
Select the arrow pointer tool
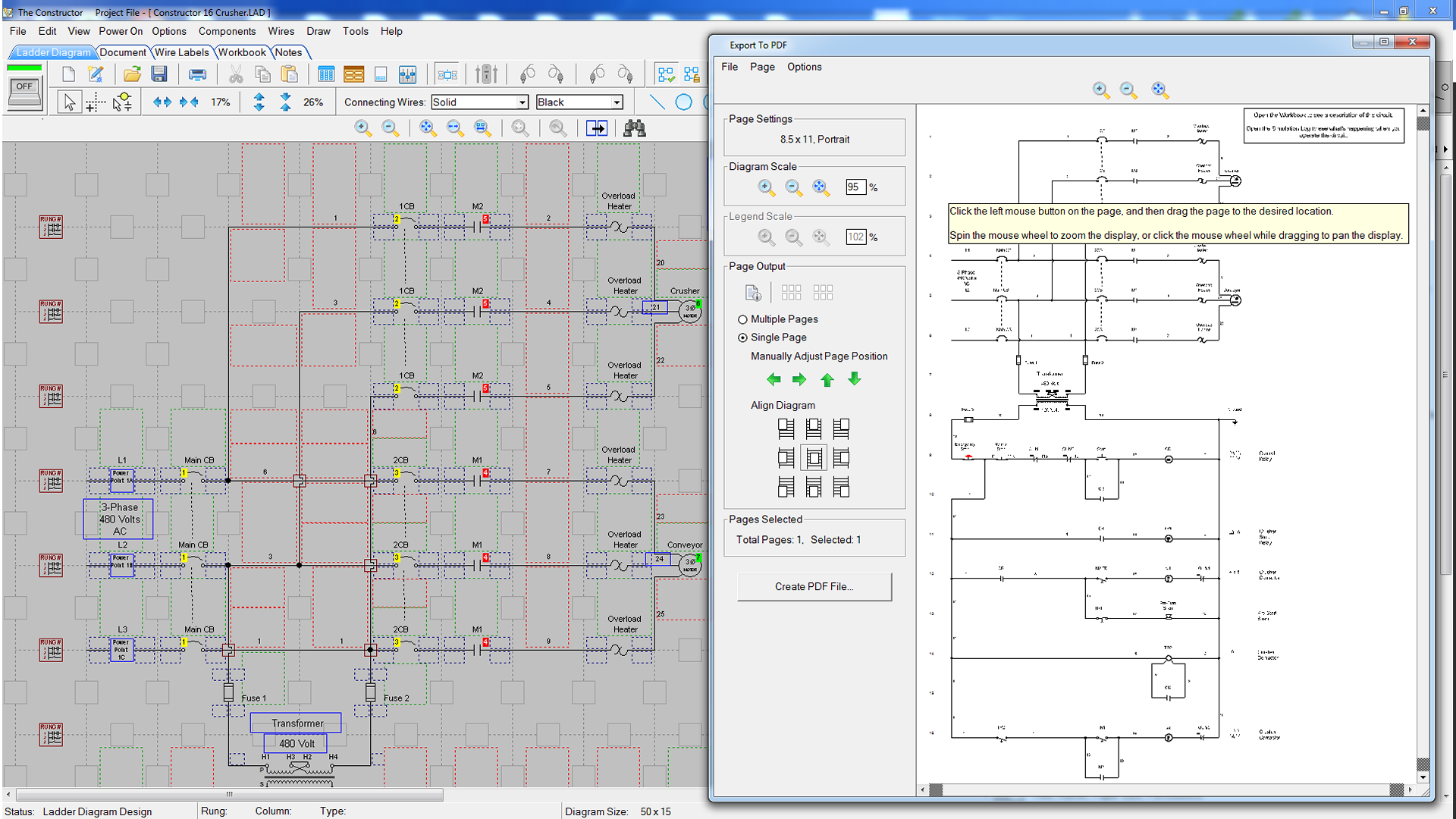click(x=69, y=102)
